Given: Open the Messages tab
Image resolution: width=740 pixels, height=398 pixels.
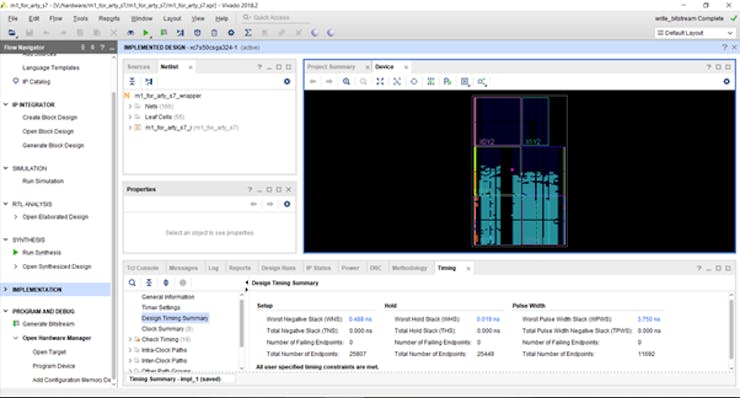Looking at the screenshot, I should [183, 268].
